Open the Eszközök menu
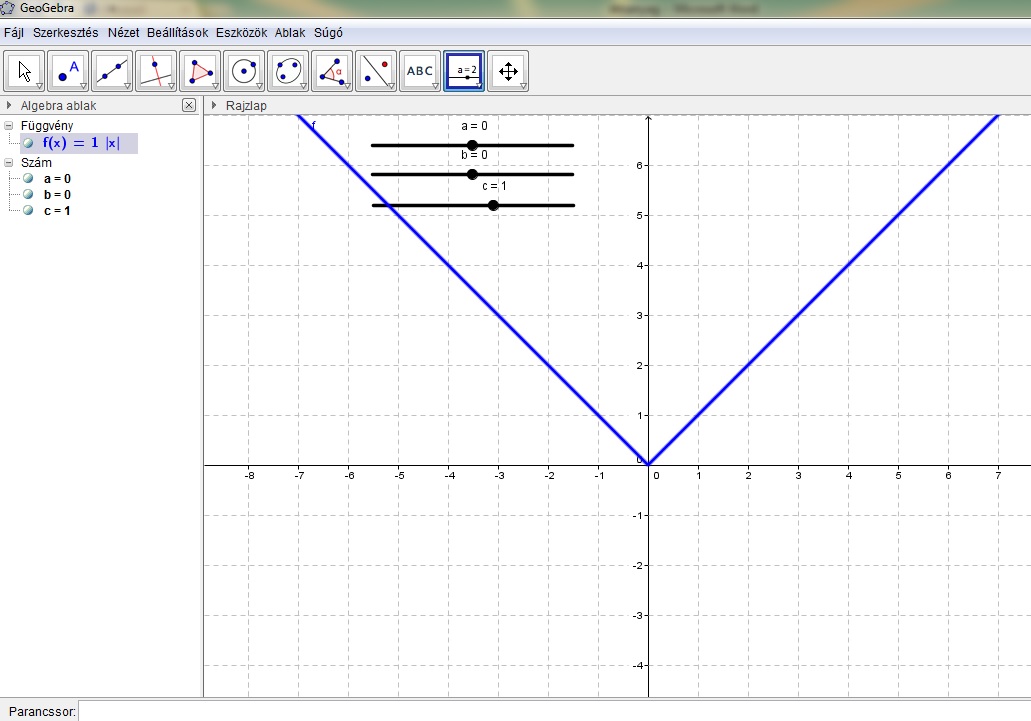 241,33
